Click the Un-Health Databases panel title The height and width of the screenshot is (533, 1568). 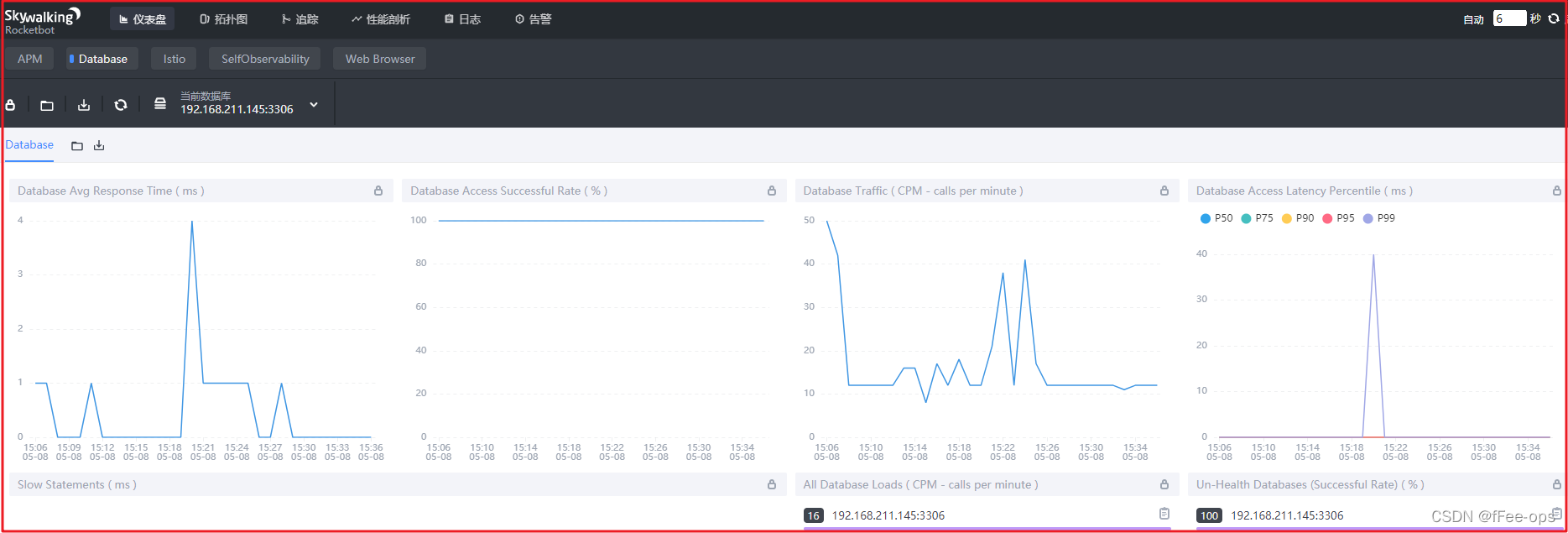1310,485
